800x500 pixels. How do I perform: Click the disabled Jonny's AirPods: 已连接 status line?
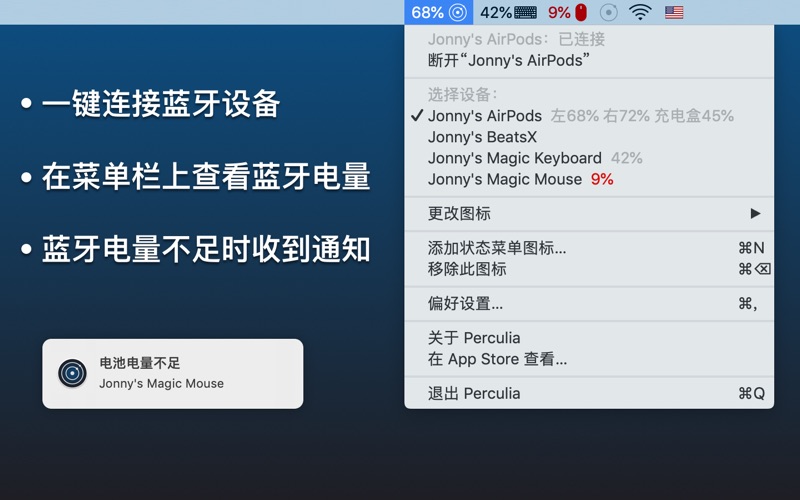pos(516,39)
